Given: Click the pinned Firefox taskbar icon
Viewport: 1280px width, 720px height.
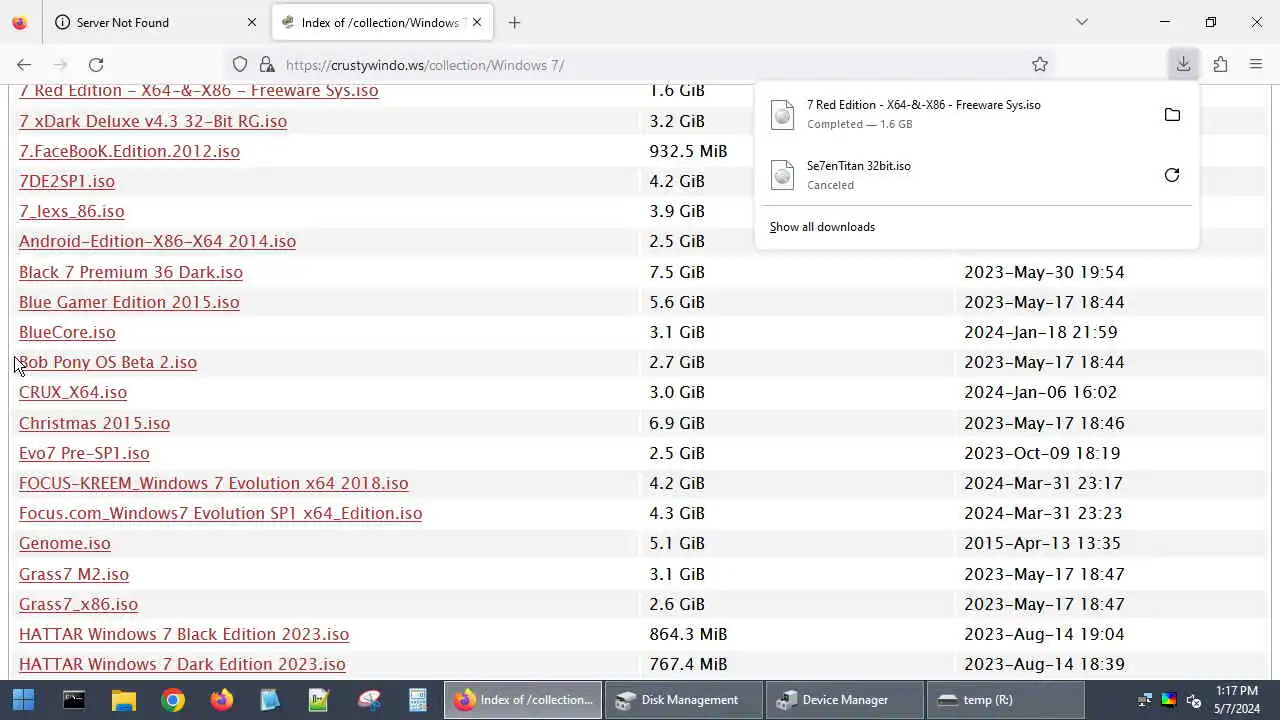Looking at the screenshot, I should (x=221, y=700).
